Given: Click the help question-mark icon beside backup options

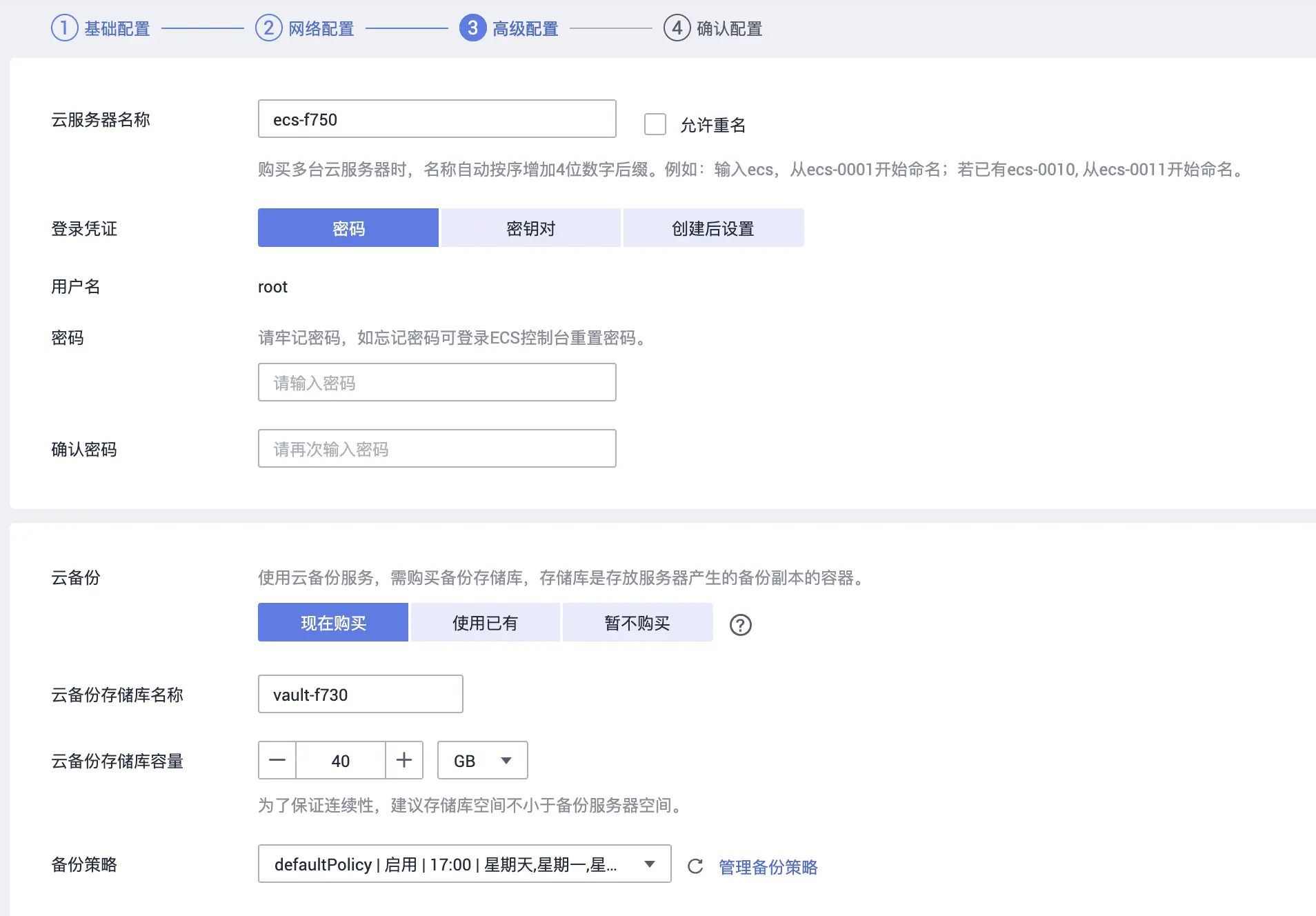Looking at the screenshot, I should [740, 625].
